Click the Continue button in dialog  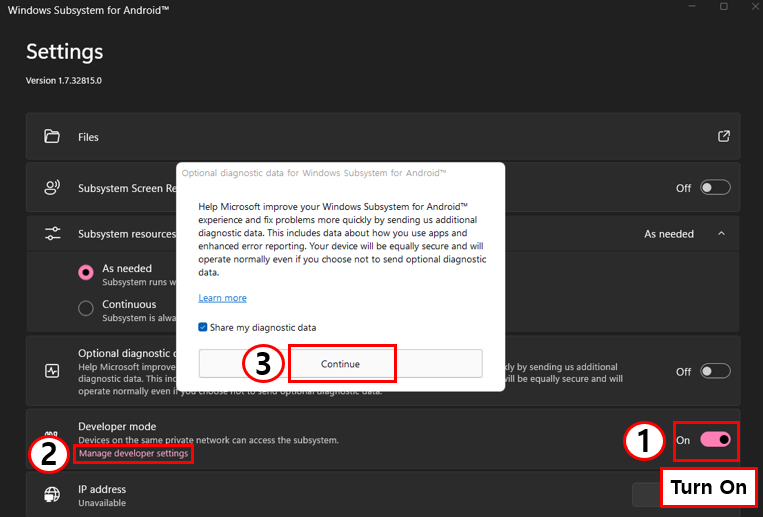click(x=340, y=364)
